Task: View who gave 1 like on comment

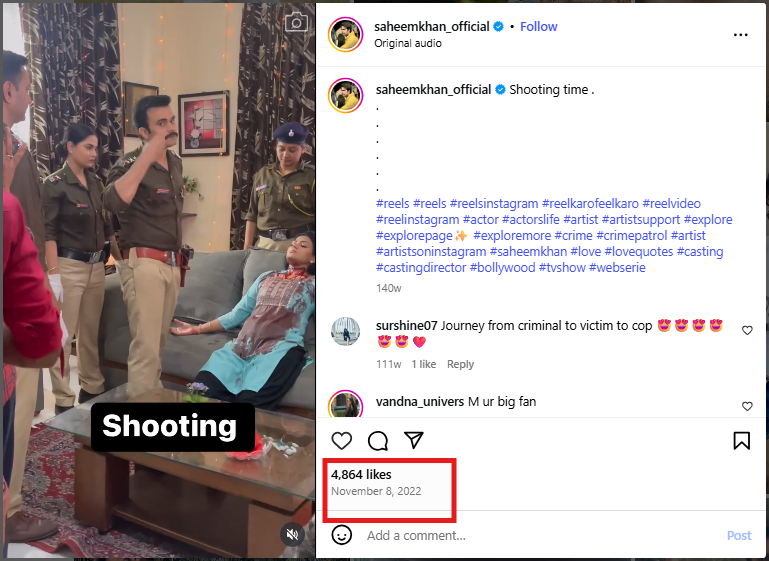Action: coord(423,364)
